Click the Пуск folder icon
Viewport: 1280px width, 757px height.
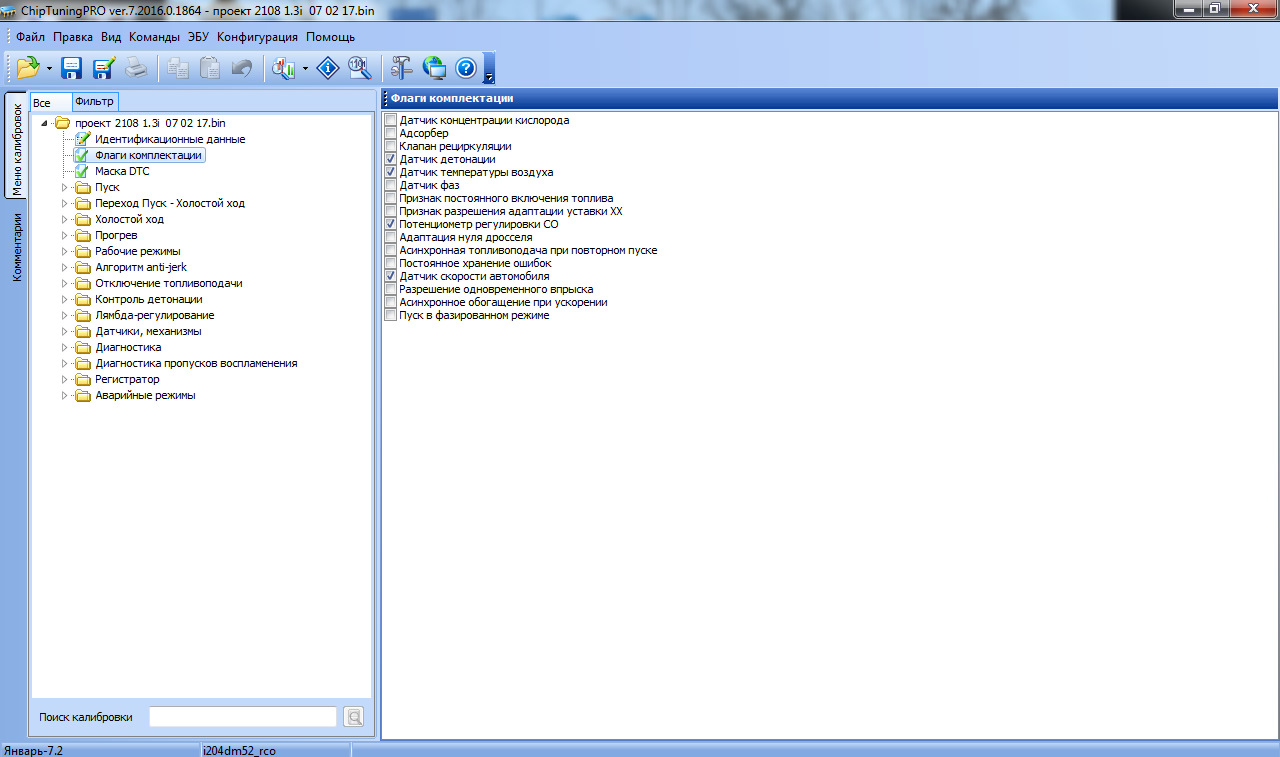pos(83,187)
